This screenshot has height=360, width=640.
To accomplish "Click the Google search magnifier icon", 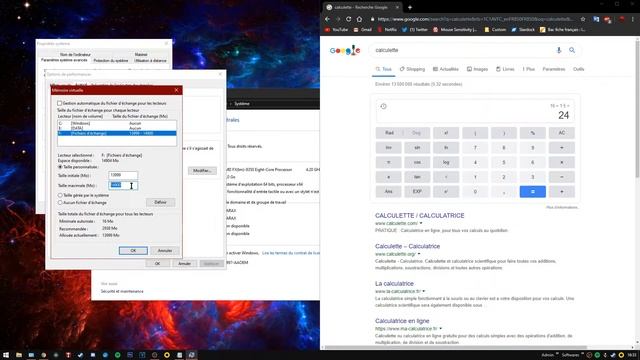I will (x=572, y=50).
